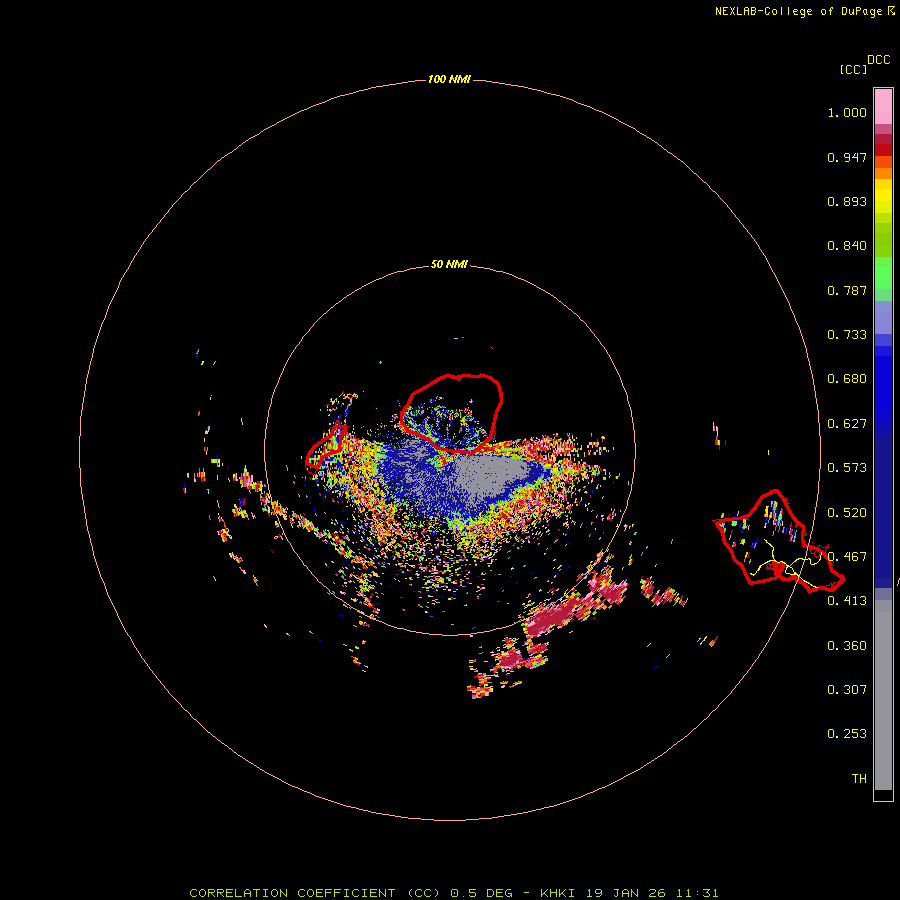Viewport: 900px width, 900px height.
Task: Click the 0.253 scale value
Action: 847,734
